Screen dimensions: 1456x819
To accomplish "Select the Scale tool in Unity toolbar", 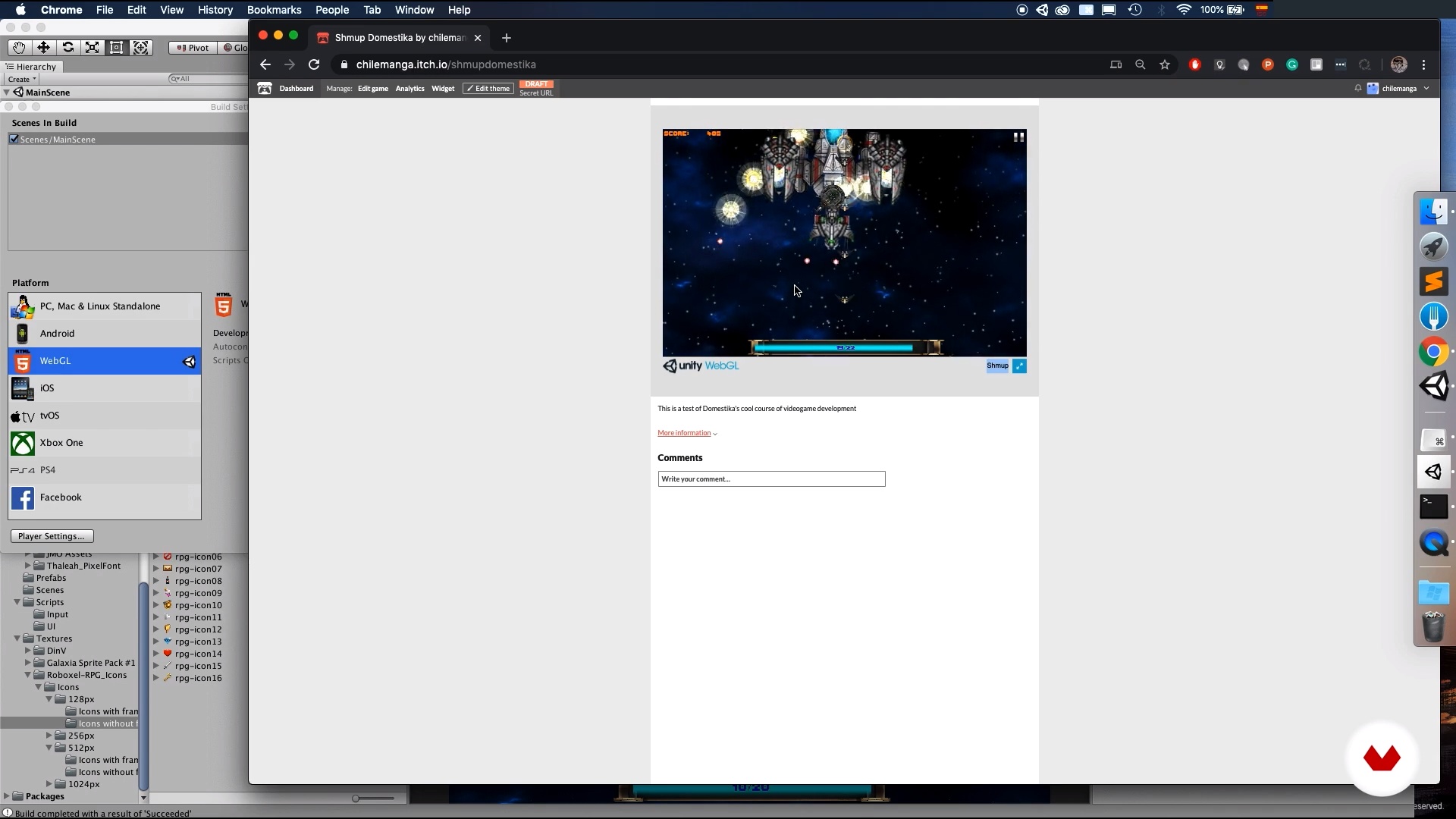I will pyautogui.click(x=92, y=47).
